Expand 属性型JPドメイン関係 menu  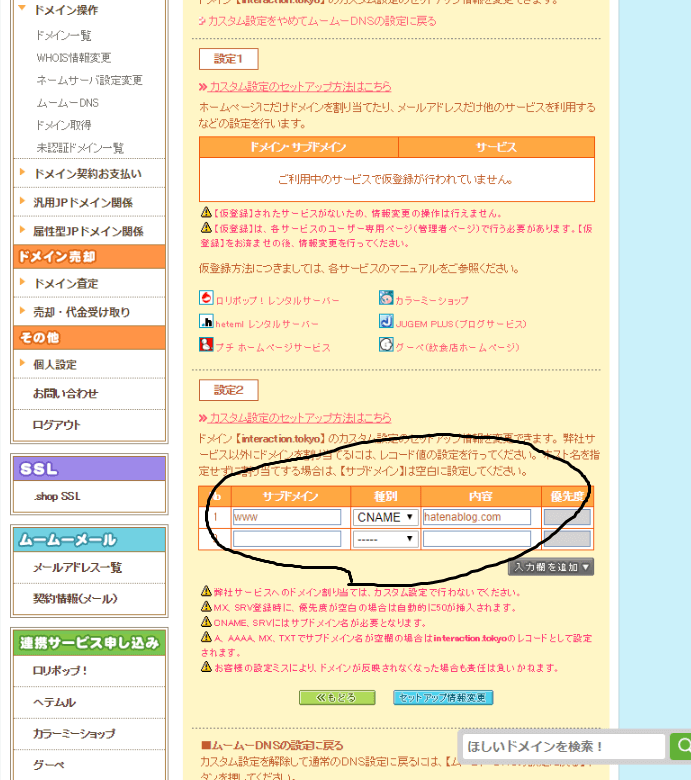(22, 230)
